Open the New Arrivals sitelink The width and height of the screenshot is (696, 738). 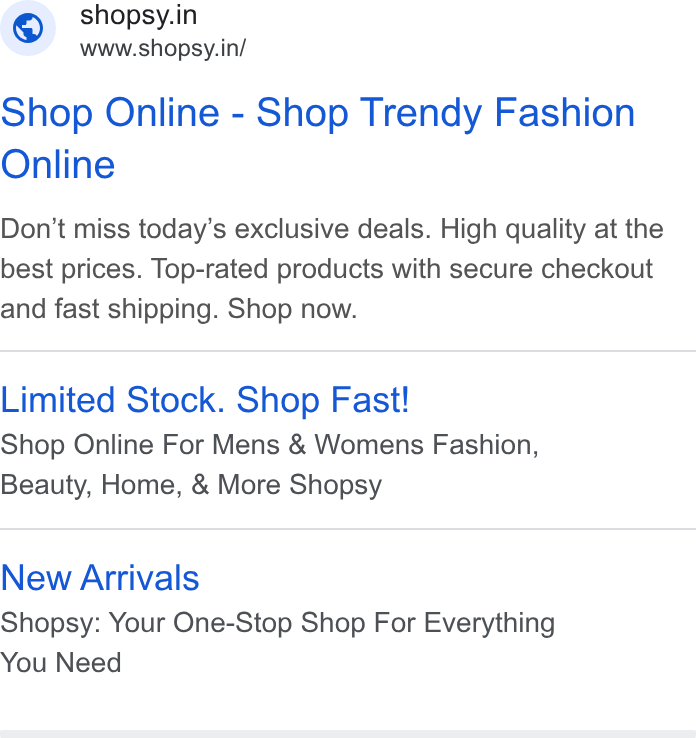point(100,578)
